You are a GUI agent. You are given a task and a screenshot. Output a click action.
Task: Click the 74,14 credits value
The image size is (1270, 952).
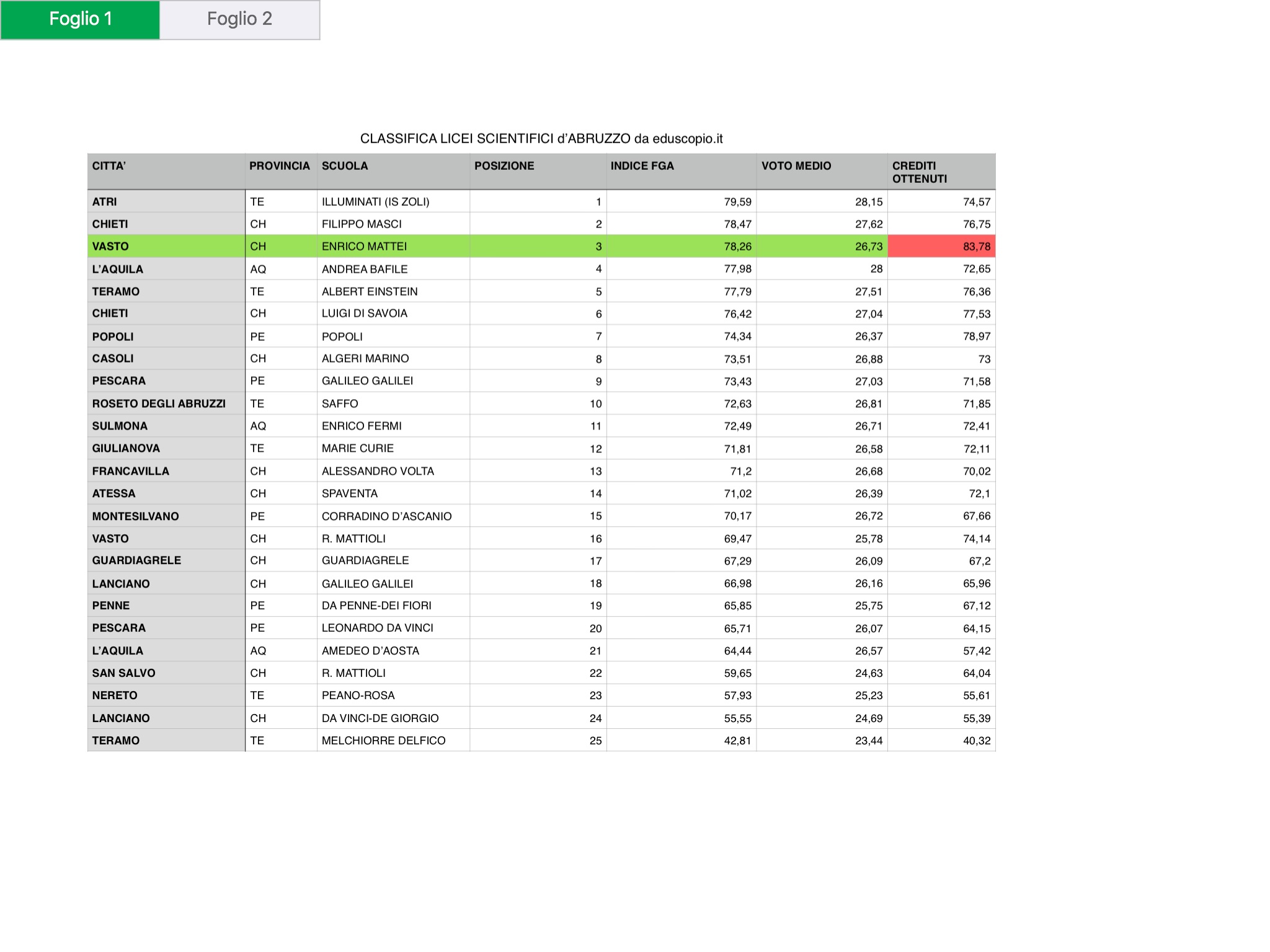(941, 538)
